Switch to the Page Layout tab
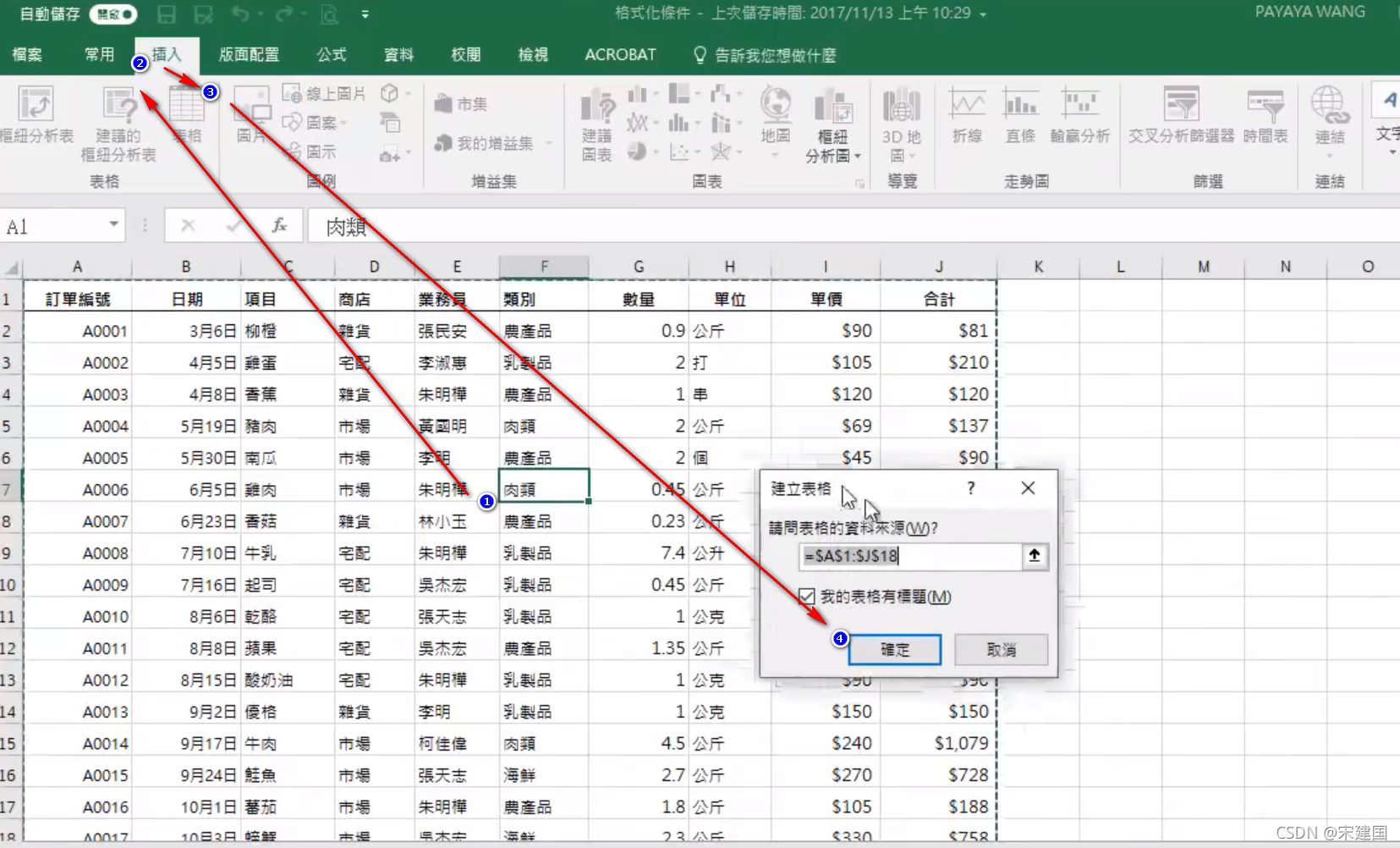 (249, 55)
